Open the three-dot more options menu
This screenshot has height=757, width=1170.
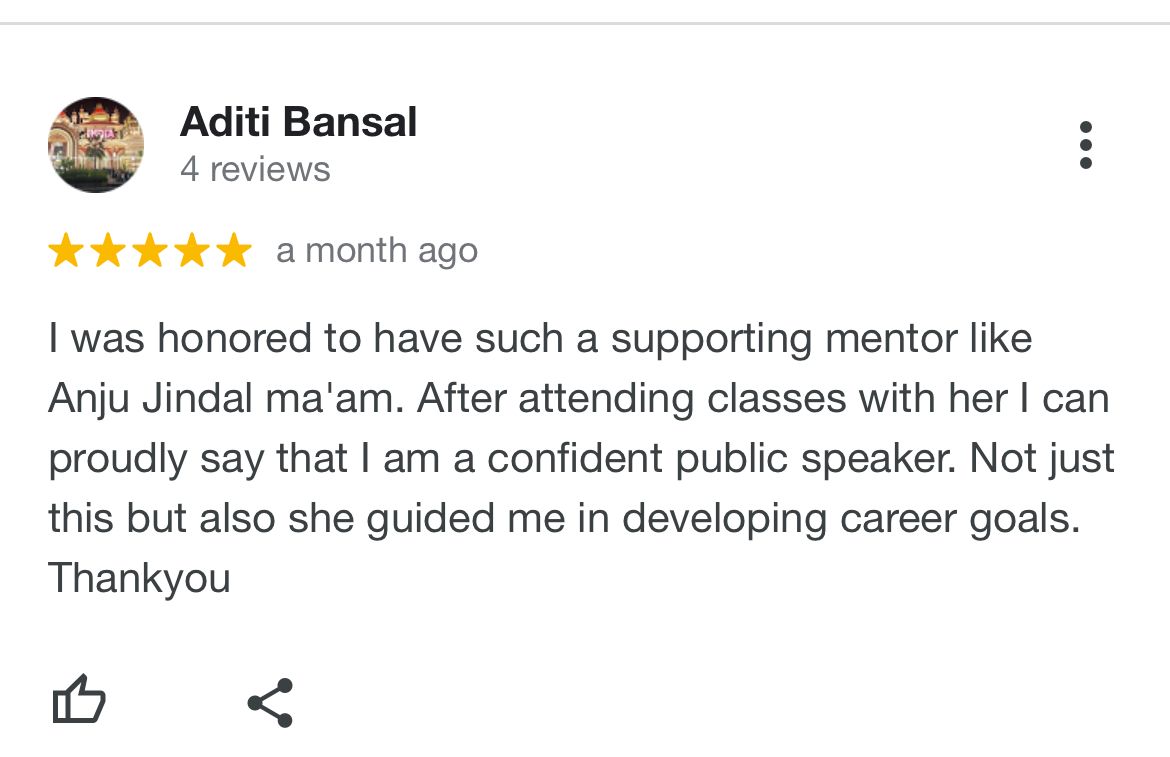[x=1085, y=146]
